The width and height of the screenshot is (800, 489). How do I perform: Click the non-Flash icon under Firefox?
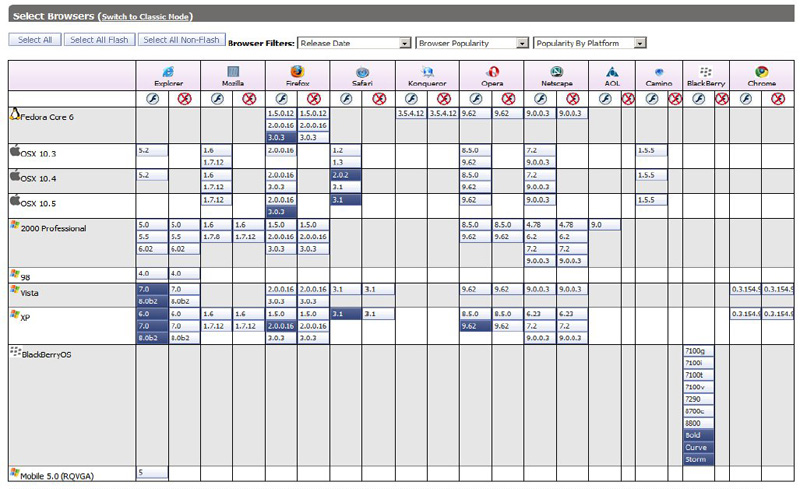tap(314, 99)
